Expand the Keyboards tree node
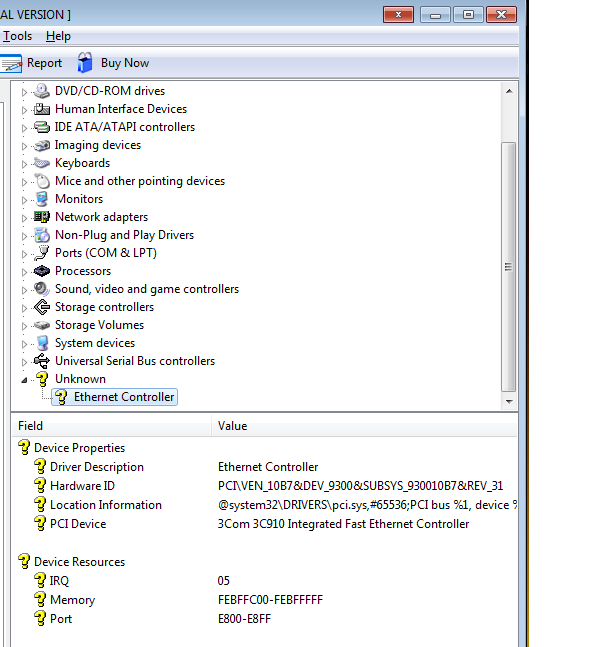This screenshot has height=647, width=614. [24, 164]
